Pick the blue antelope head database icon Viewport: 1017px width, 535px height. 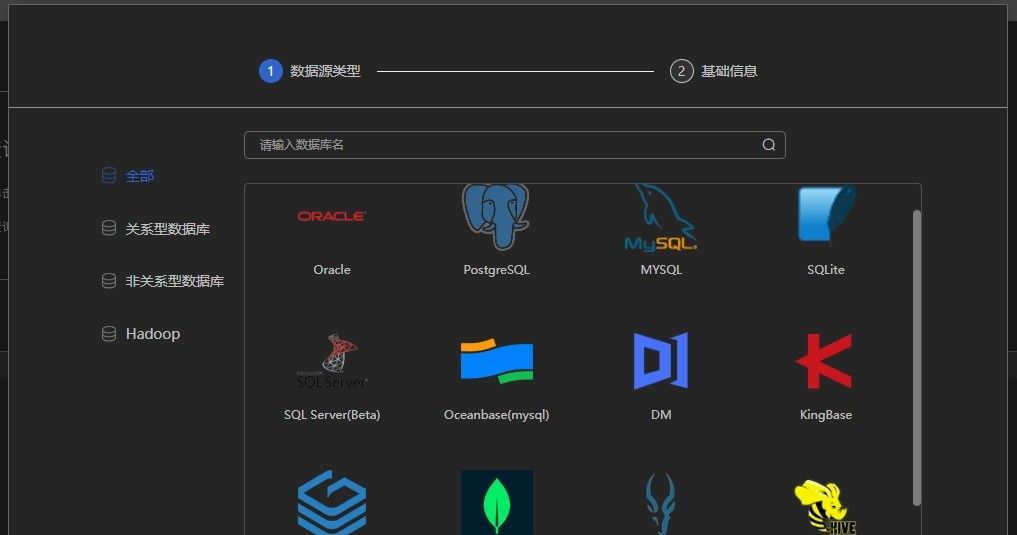(661, 505)
